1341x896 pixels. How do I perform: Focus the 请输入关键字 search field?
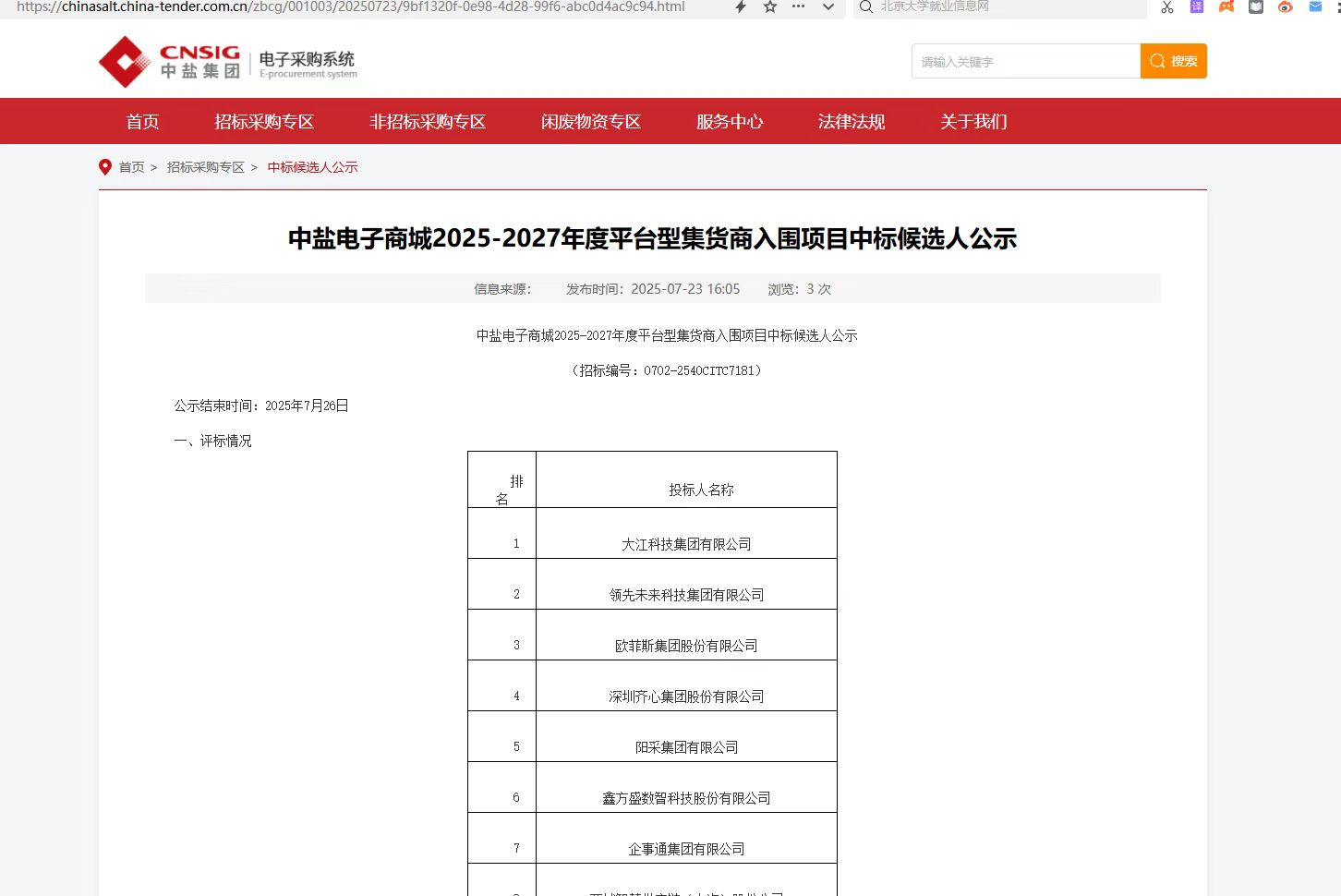click(x=1025, y=62)
